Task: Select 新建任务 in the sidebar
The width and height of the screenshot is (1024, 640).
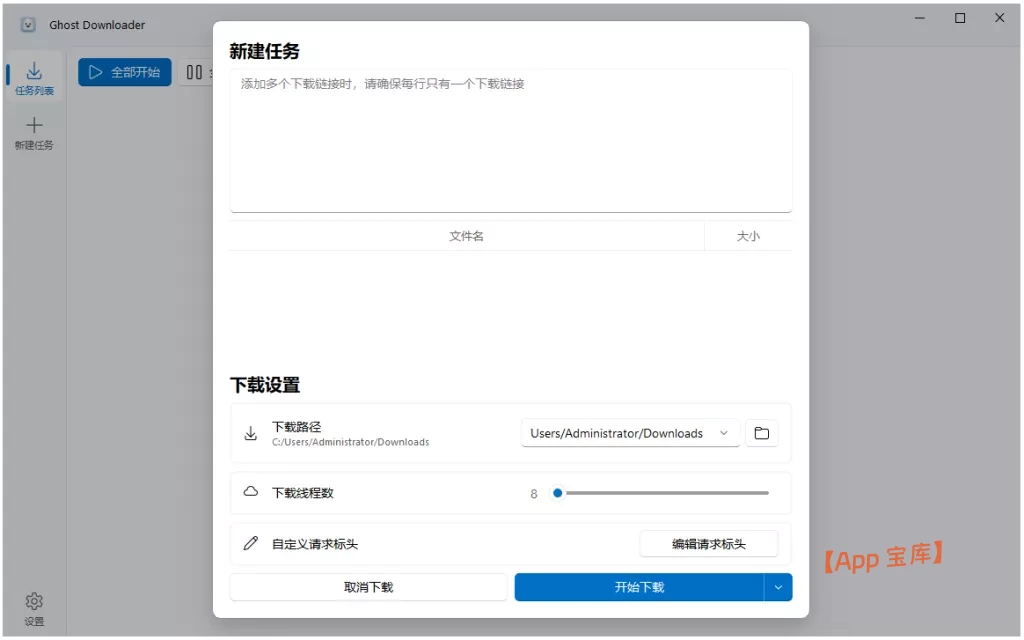Action: click(x=34, y=131)
